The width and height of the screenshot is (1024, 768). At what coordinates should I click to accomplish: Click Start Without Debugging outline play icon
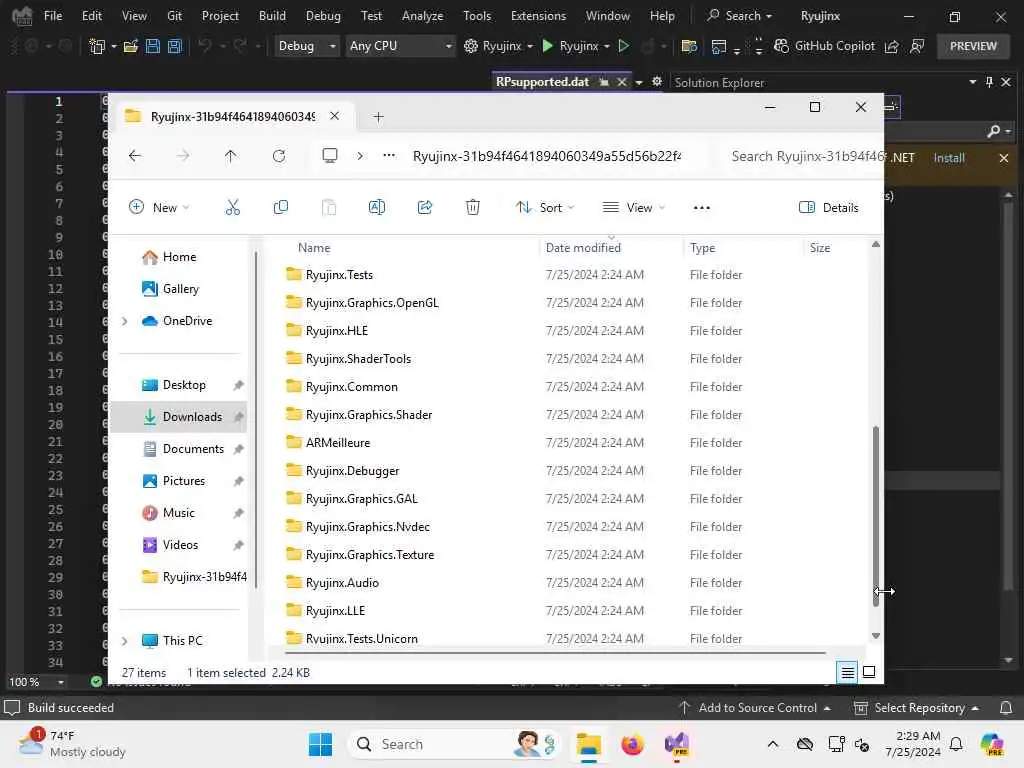click(x=624, y=46)
